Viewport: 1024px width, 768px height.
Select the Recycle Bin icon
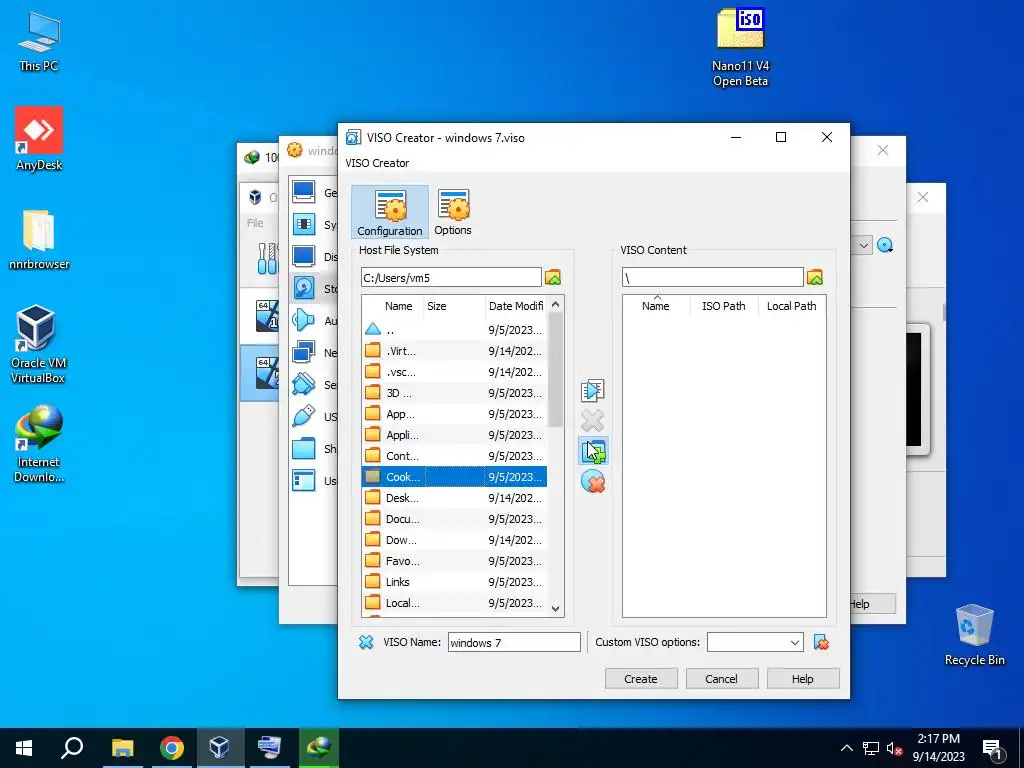pyautogui.click(x=974, y=635)
